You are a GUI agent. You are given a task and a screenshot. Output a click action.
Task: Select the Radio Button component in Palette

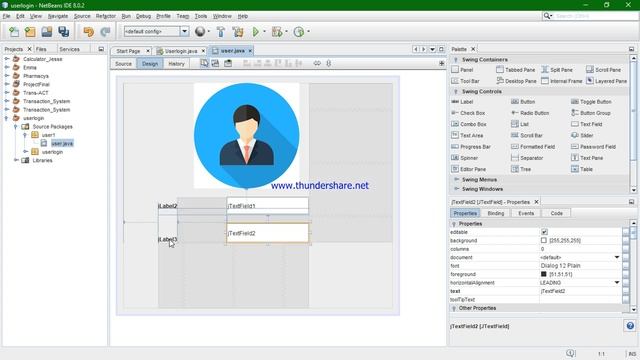tap(530, 113)
